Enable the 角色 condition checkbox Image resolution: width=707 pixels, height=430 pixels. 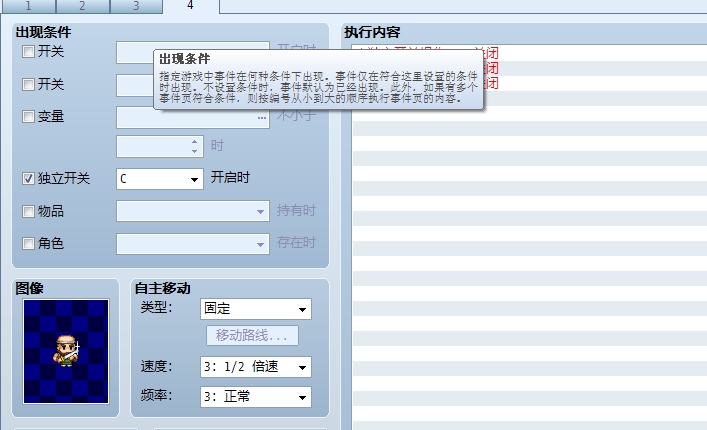click(x=28, y=243)
